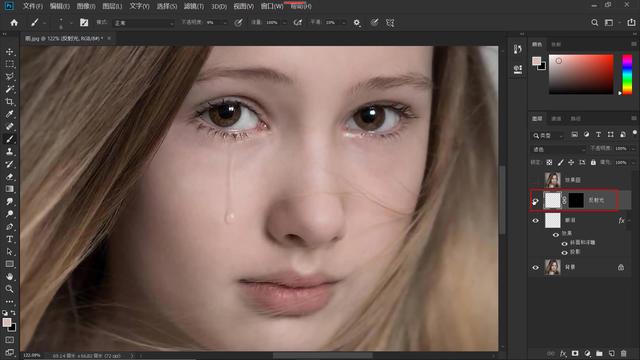Select the Move tool
This screenshot has width=640, height=360.
[9, 52]
